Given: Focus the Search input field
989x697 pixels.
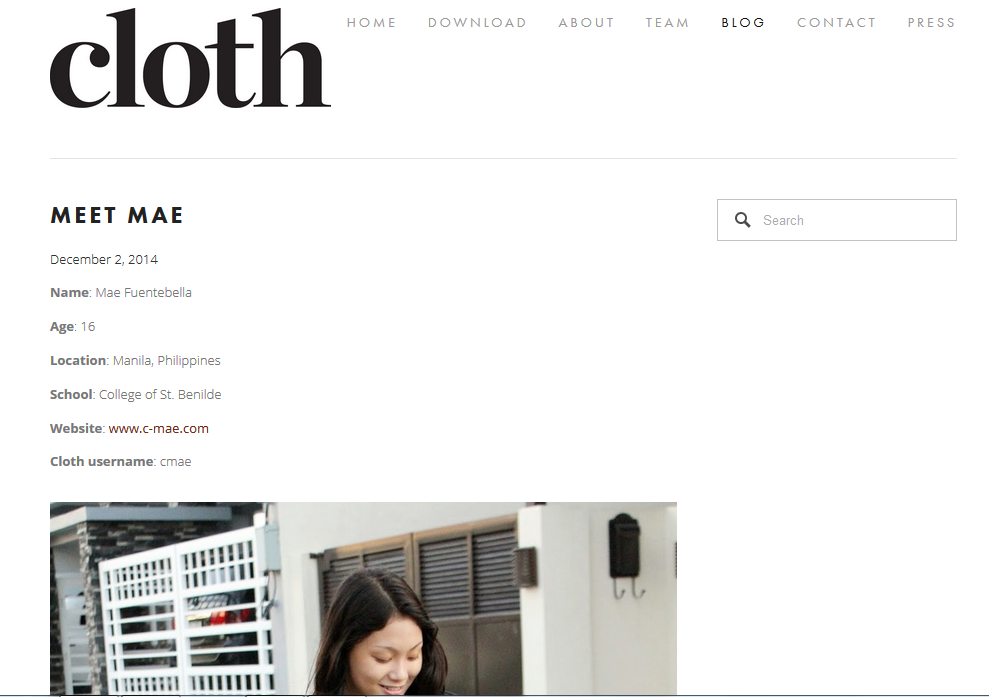Looking at the screenshot, I should 836,220.
